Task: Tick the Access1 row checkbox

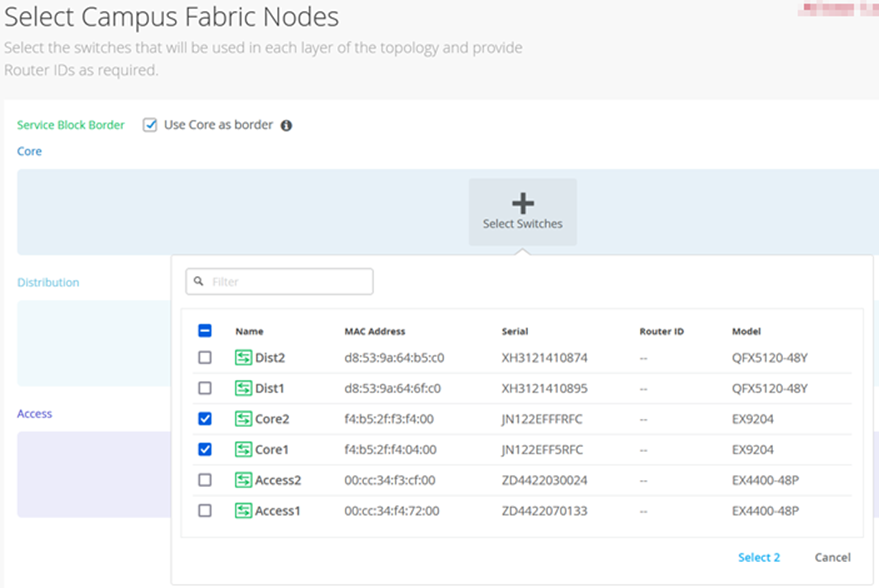Action: tap(205, 511)
